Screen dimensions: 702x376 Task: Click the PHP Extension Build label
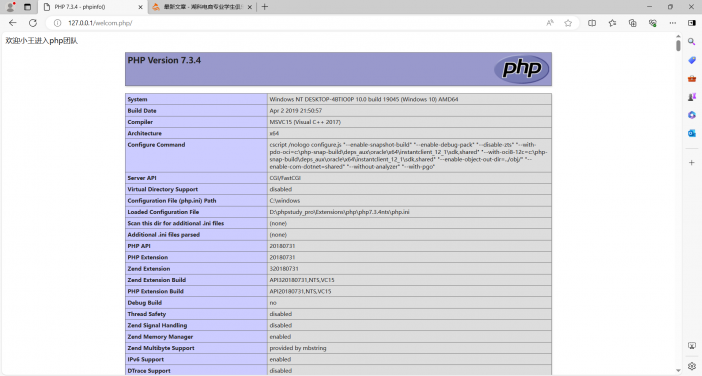[155, 291]
